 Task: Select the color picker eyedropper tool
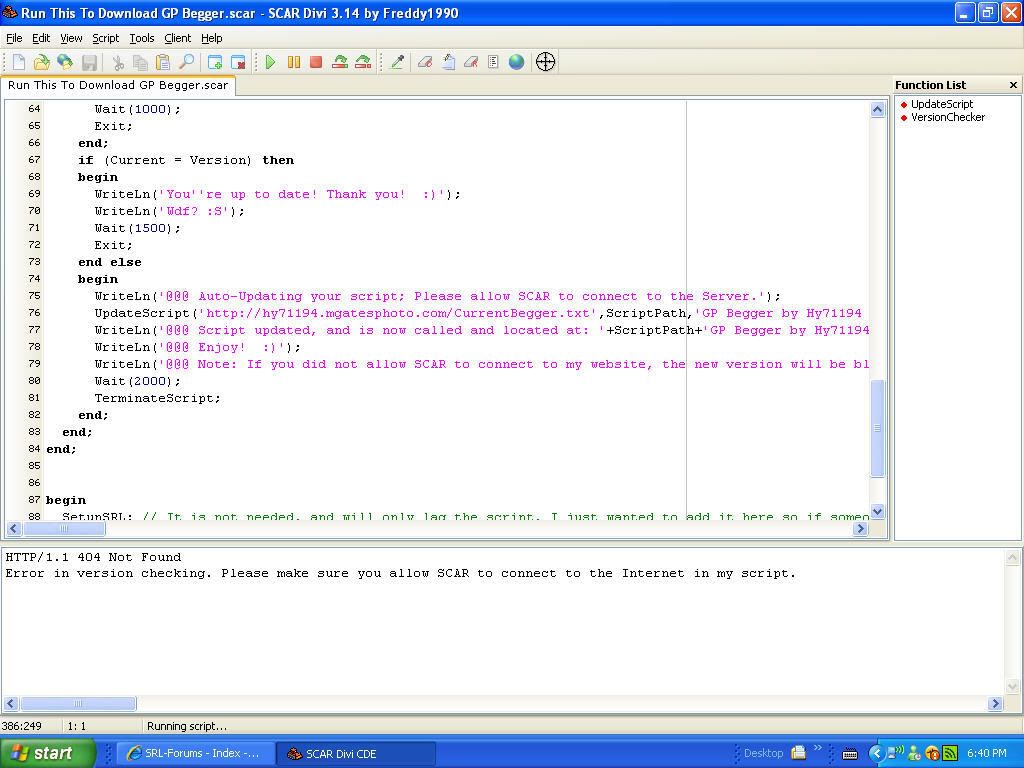point(397,62)
